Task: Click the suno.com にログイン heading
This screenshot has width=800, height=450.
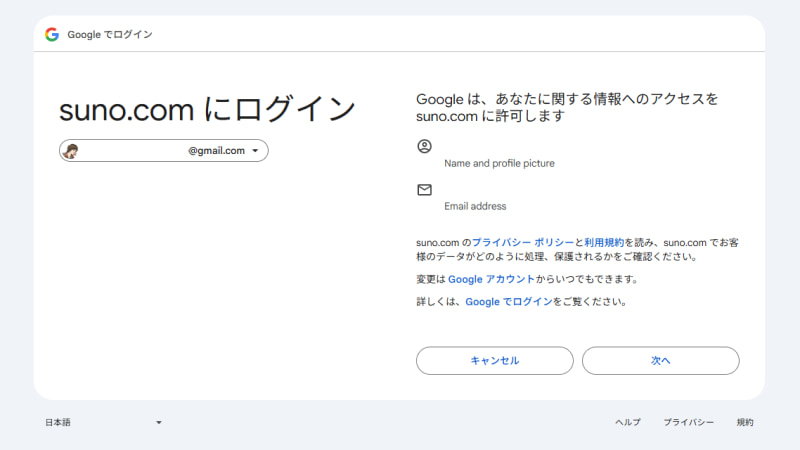Action: [x=208, y=109]
